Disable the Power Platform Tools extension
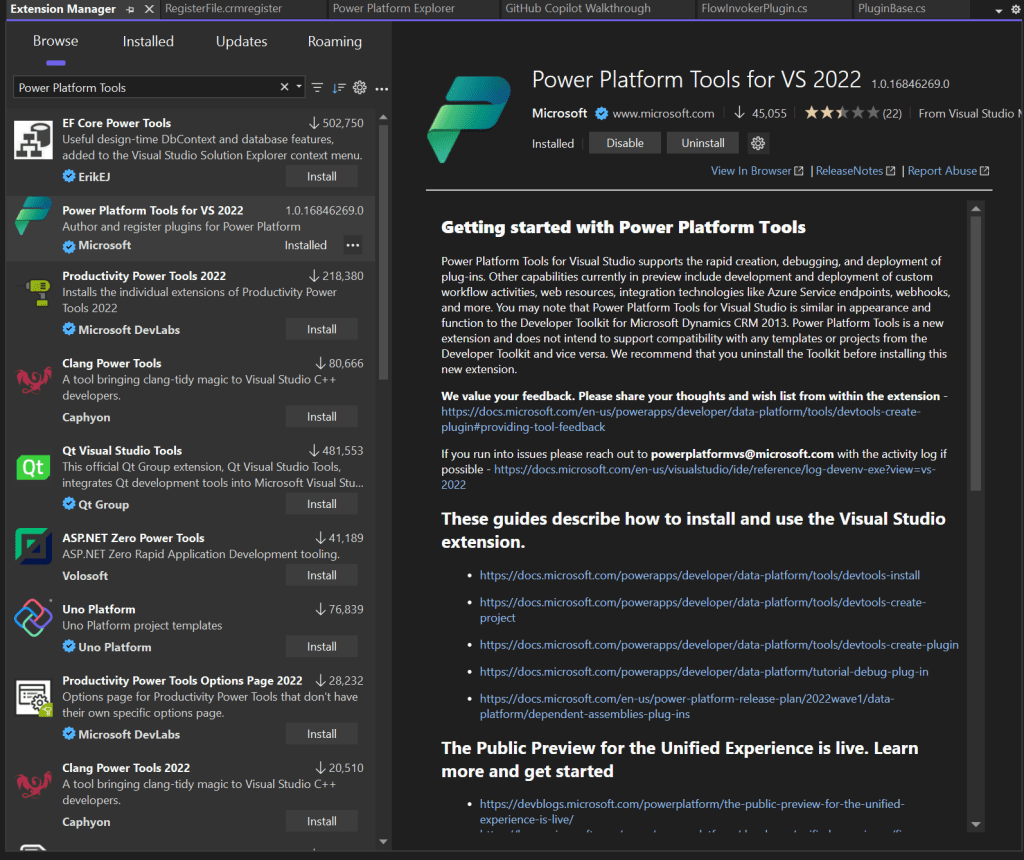This screenshot has height=860, width=1024. click(624, 143)
